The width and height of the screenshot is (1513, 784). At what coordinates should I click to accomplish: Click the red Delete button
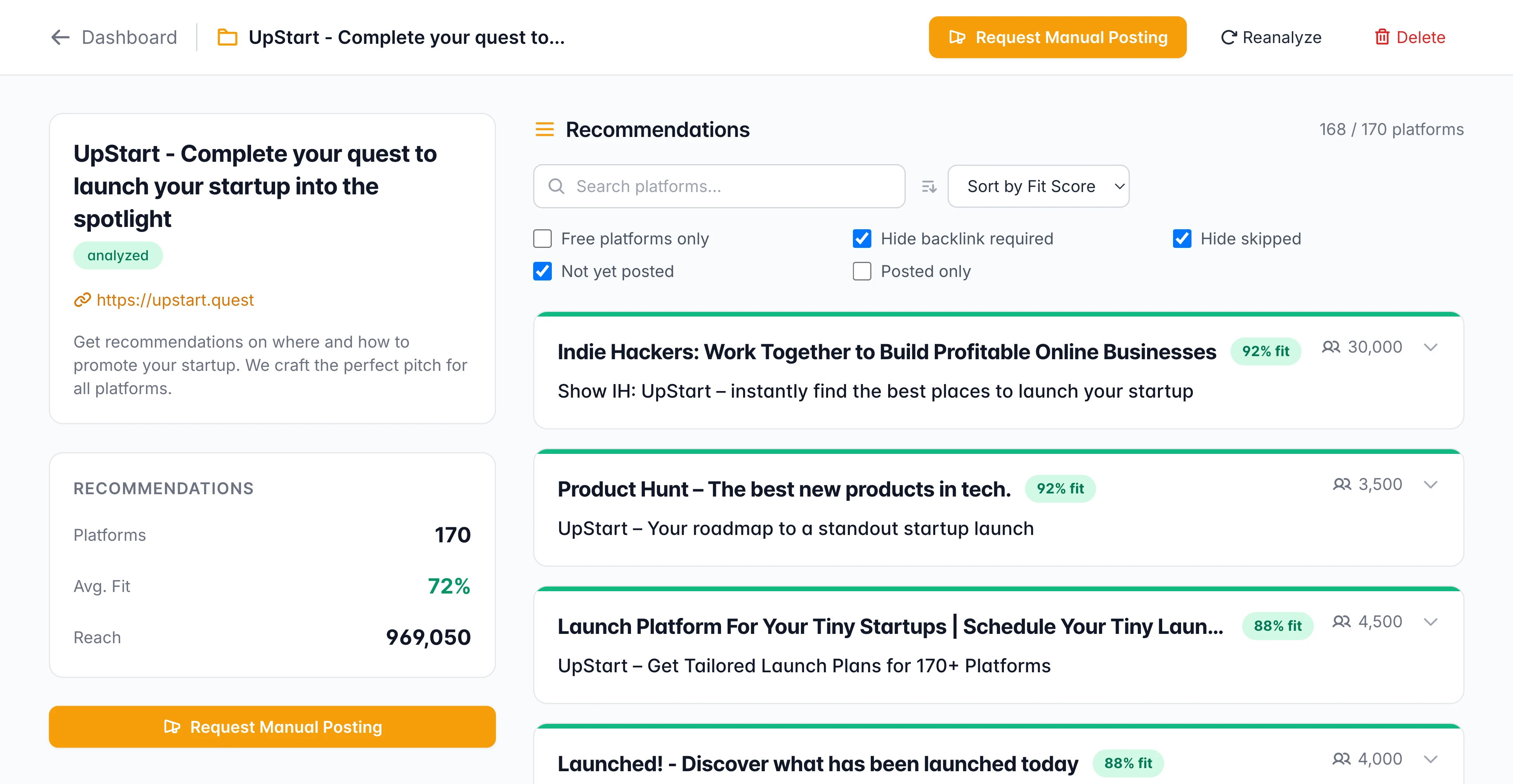[x=1410, y=38]
